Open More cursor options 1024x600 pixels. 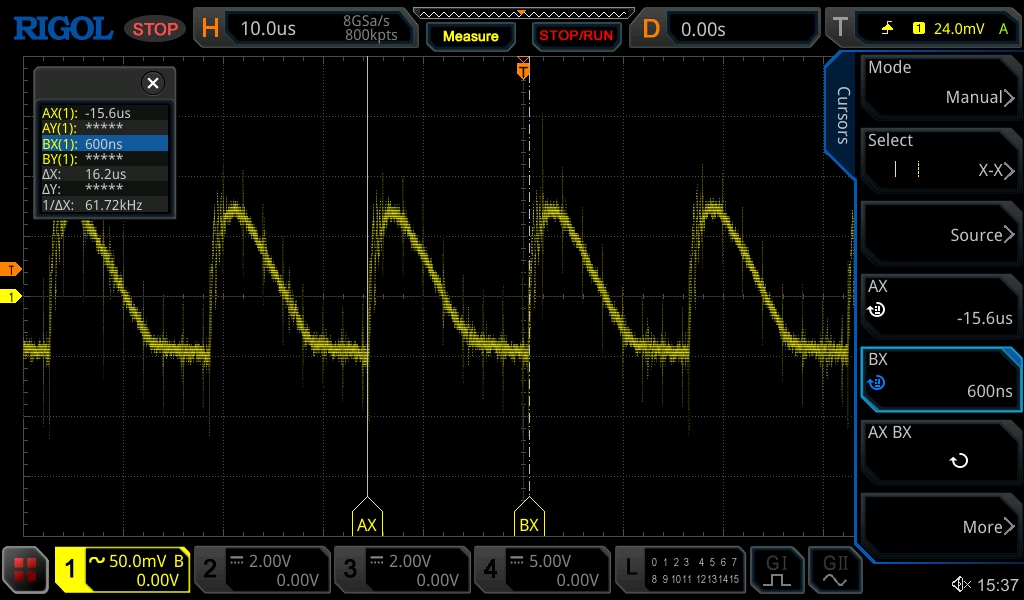click(x=940, y=526)
